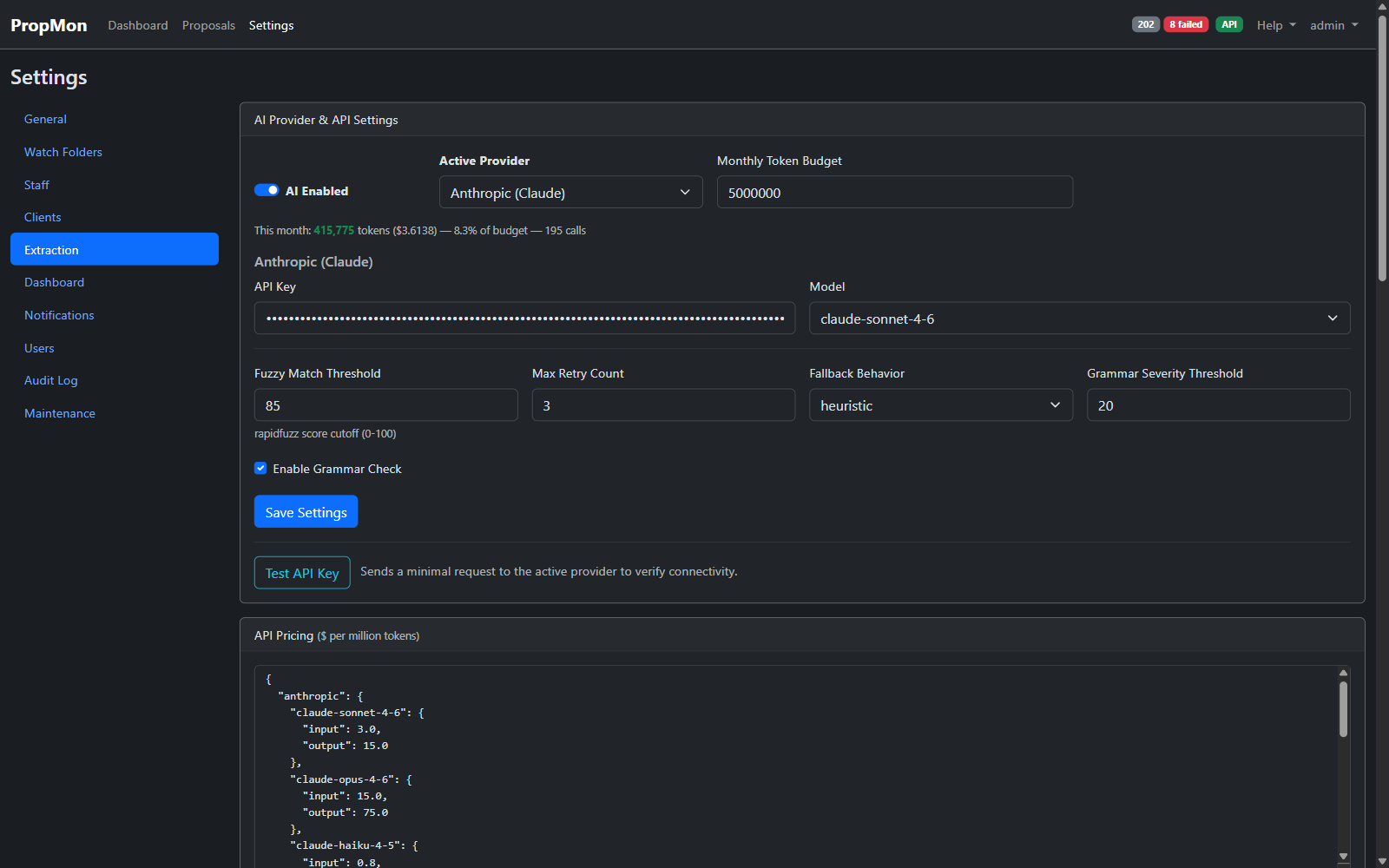Image resolution: width=1389 pixels, height=868 pixels.
Task: Open the Fallback Behavior dropdown
Action: tap(940, 404)
